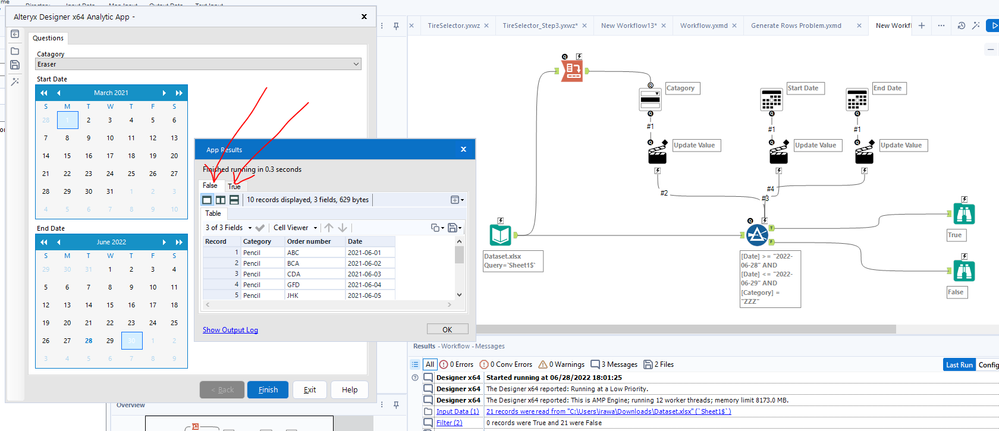This screenshot has height=431, width=999.
Task: Select the Table tab in App Results
Action: click(x=213, y=214)
